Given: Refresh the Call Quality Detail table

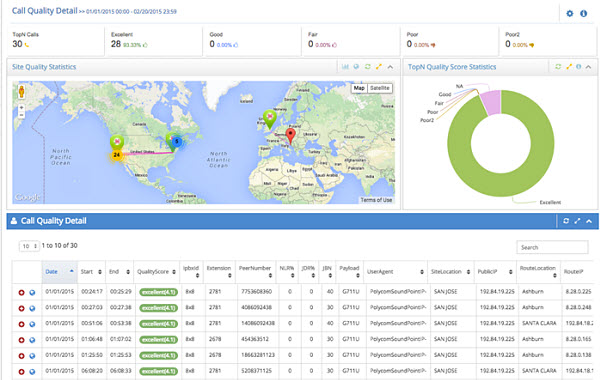Looking at the screenshot, I should (x=566, y=221).
